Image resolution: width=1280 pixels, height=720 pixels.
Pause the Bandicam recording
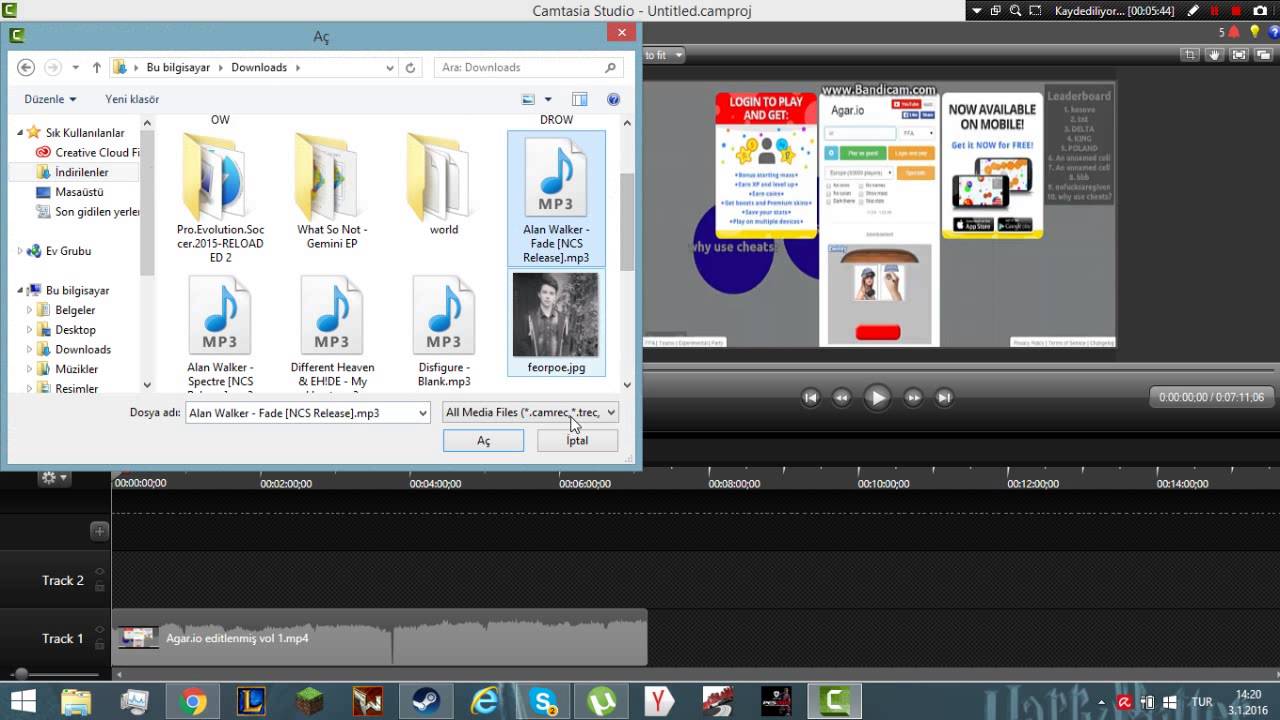(x=1215, y=11)
